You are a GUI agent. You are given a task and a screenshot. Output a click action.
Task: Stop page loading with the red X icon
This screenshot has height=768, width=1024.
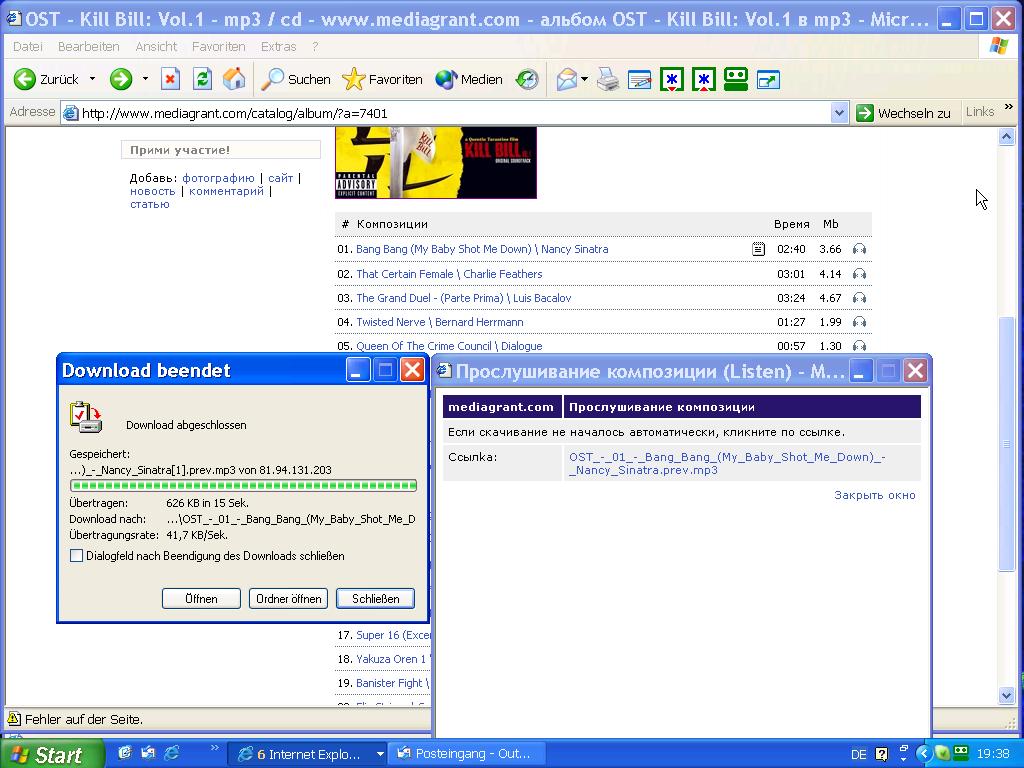(x=170, y=79)
